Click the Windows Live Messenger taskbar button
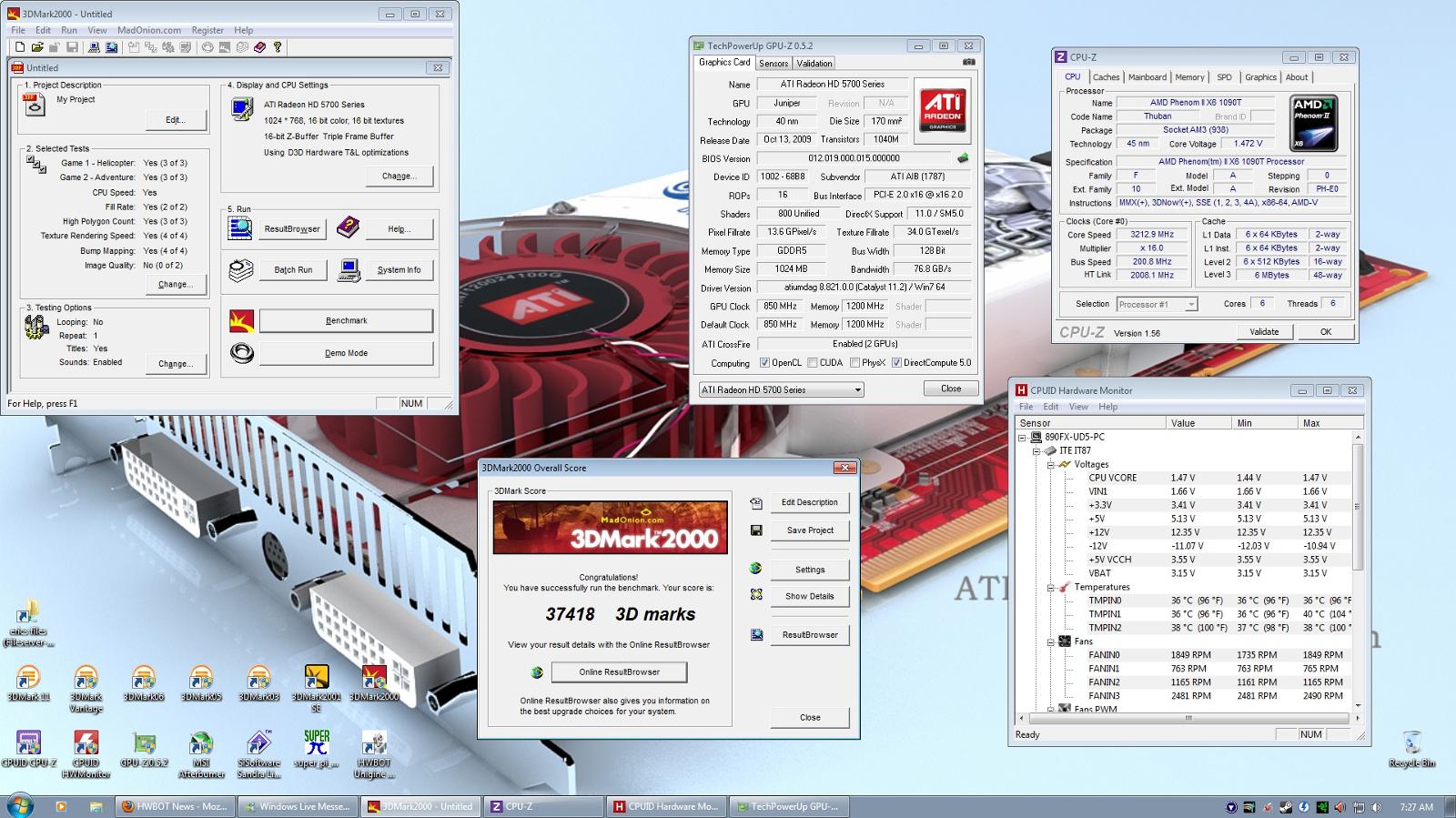Image resolution: width=1456 pixels, height=818 pixels. coord(297,806)
